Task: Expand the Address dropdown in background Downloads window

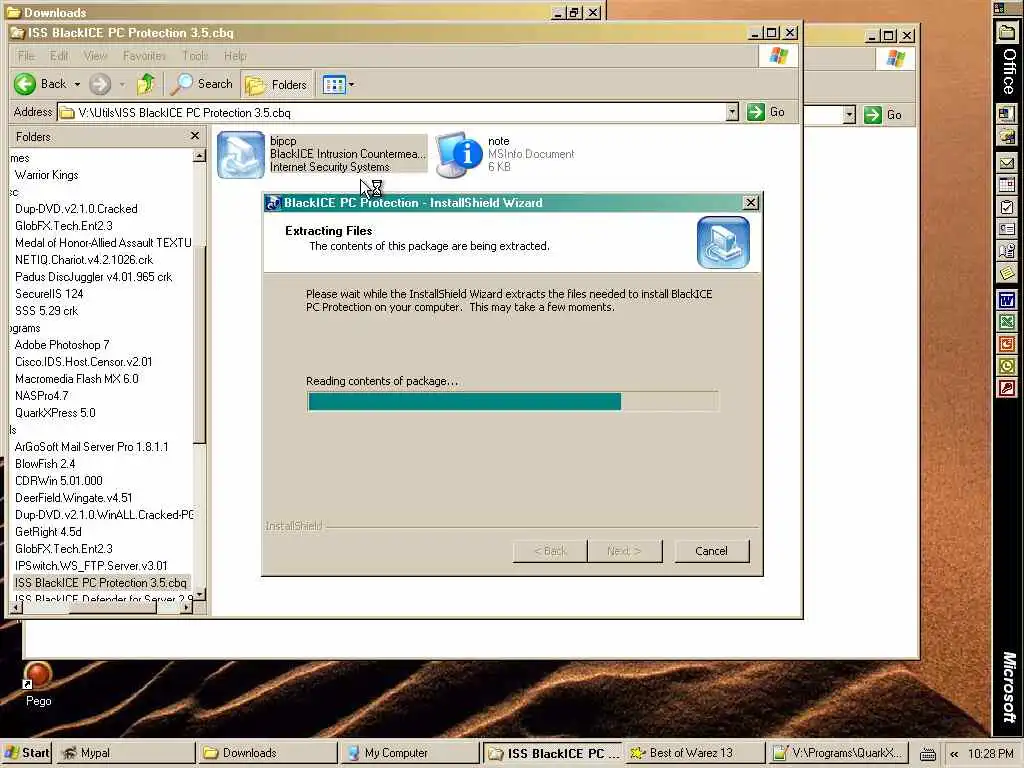Action: [849, 116]
